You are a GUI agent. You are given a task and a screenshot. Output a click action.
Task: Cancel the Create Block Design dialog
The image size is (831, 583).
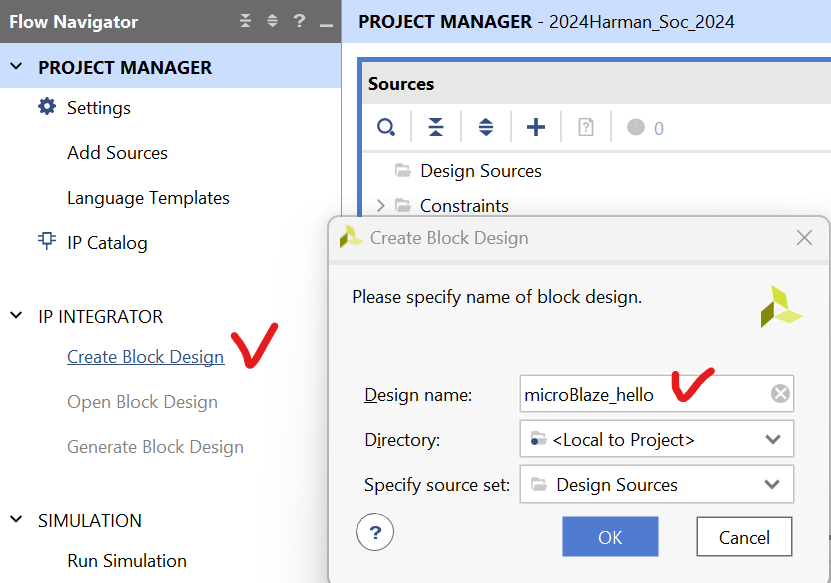tap(744, 537)
